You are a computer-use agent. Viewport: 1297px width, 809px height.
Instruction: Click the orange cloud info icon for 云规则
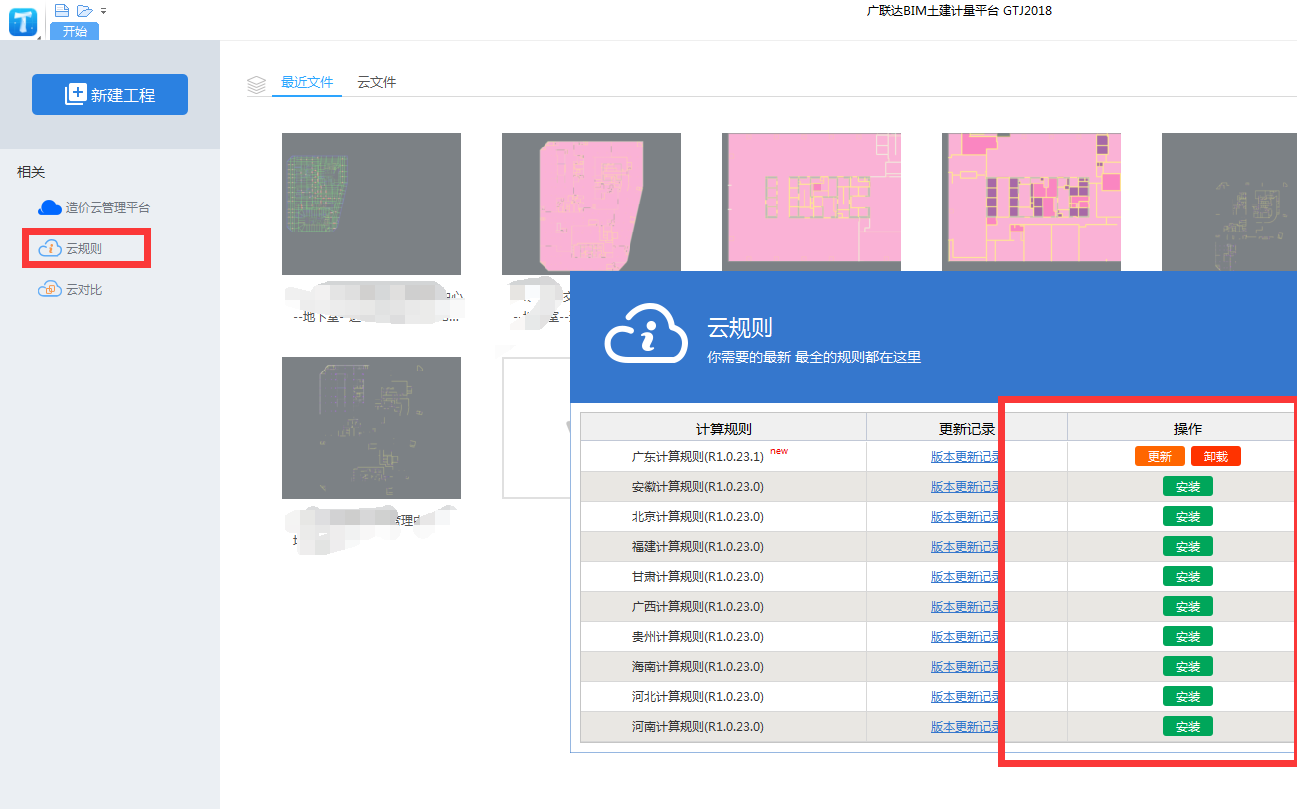coord(50,248)
